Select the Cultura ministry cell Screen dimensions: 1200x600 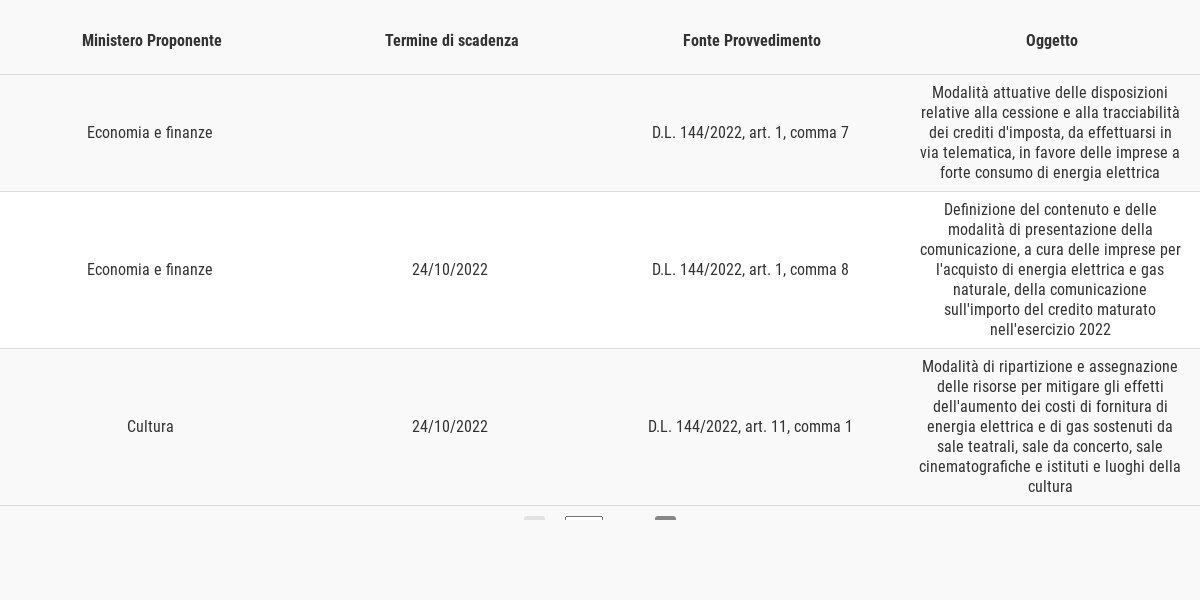pyautogui.click(x=150, y=427)
